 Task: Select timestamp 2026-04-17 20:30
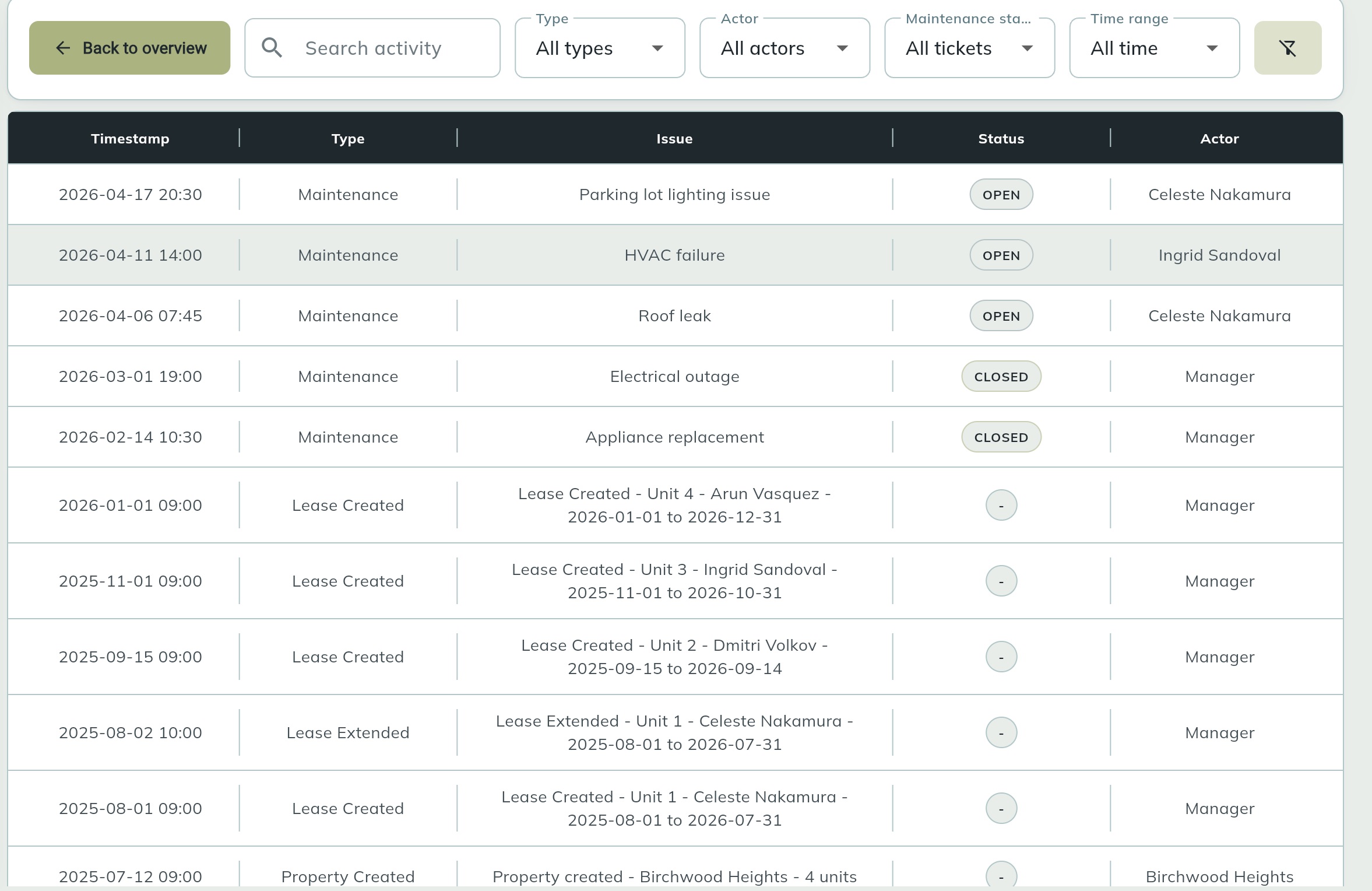[130, 195]
